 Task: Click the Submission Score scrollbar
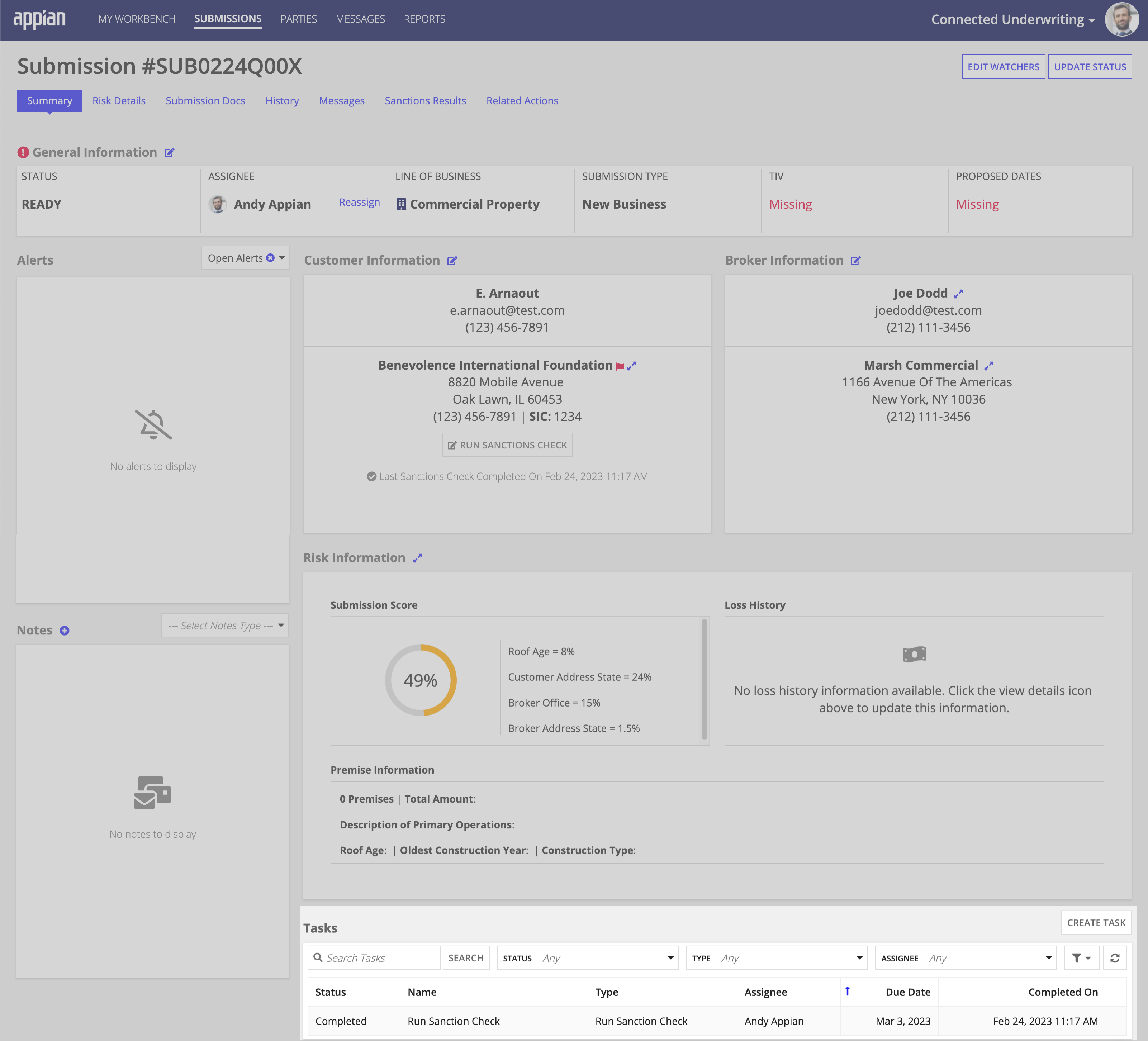705,680
